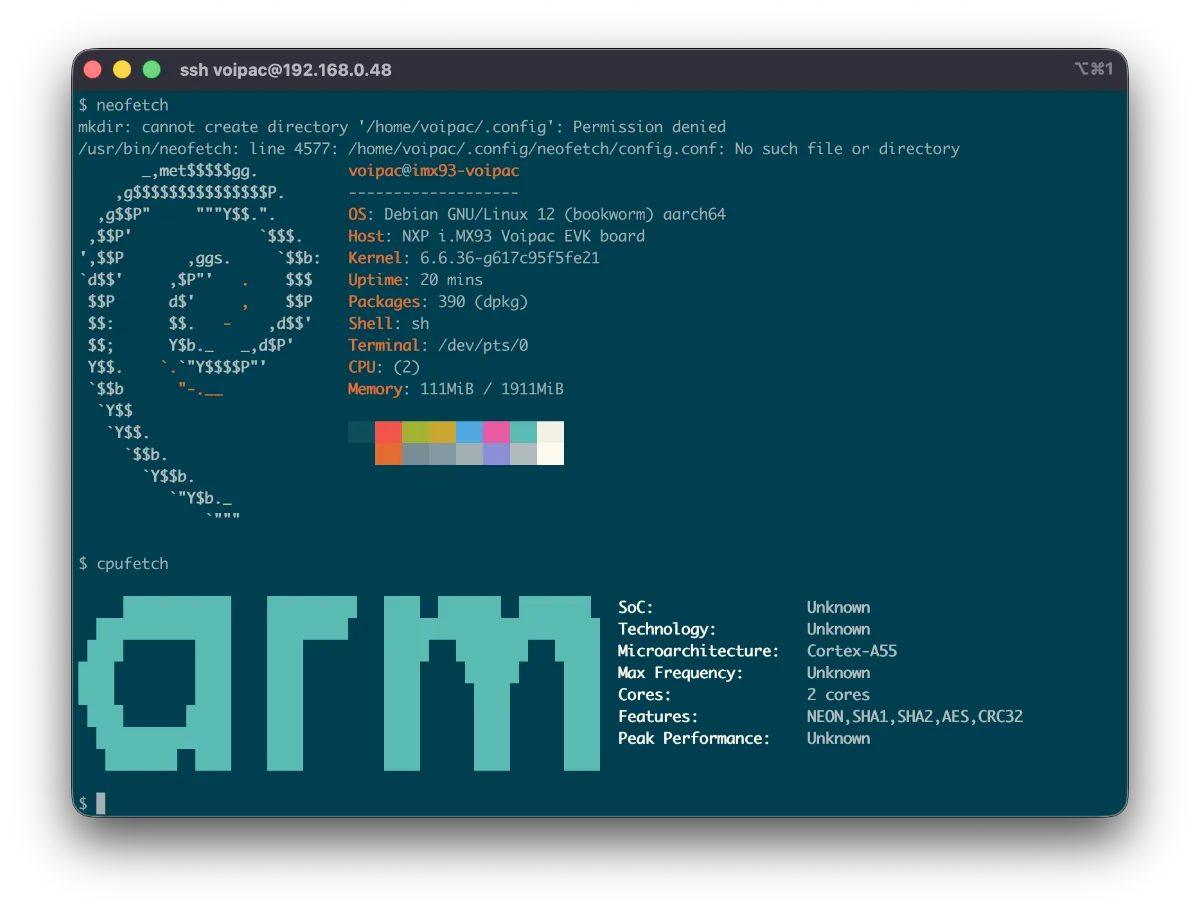Select the pink palette color block

[496, 432]
